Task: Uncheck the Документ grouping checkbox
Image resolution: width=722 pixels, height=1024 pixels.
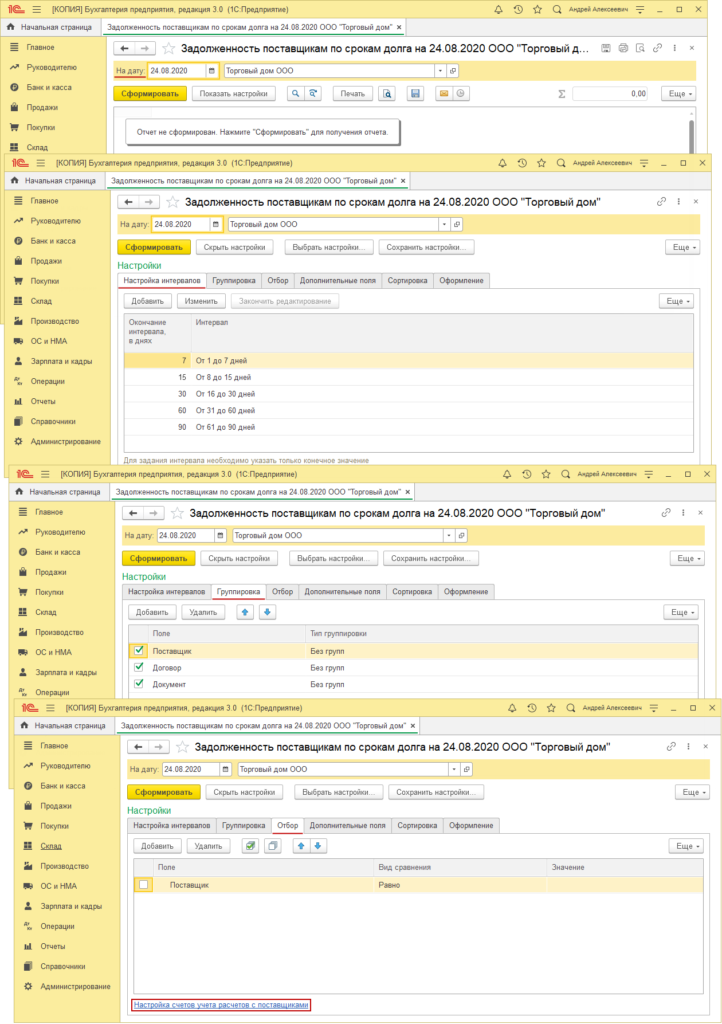Action: 139,684
